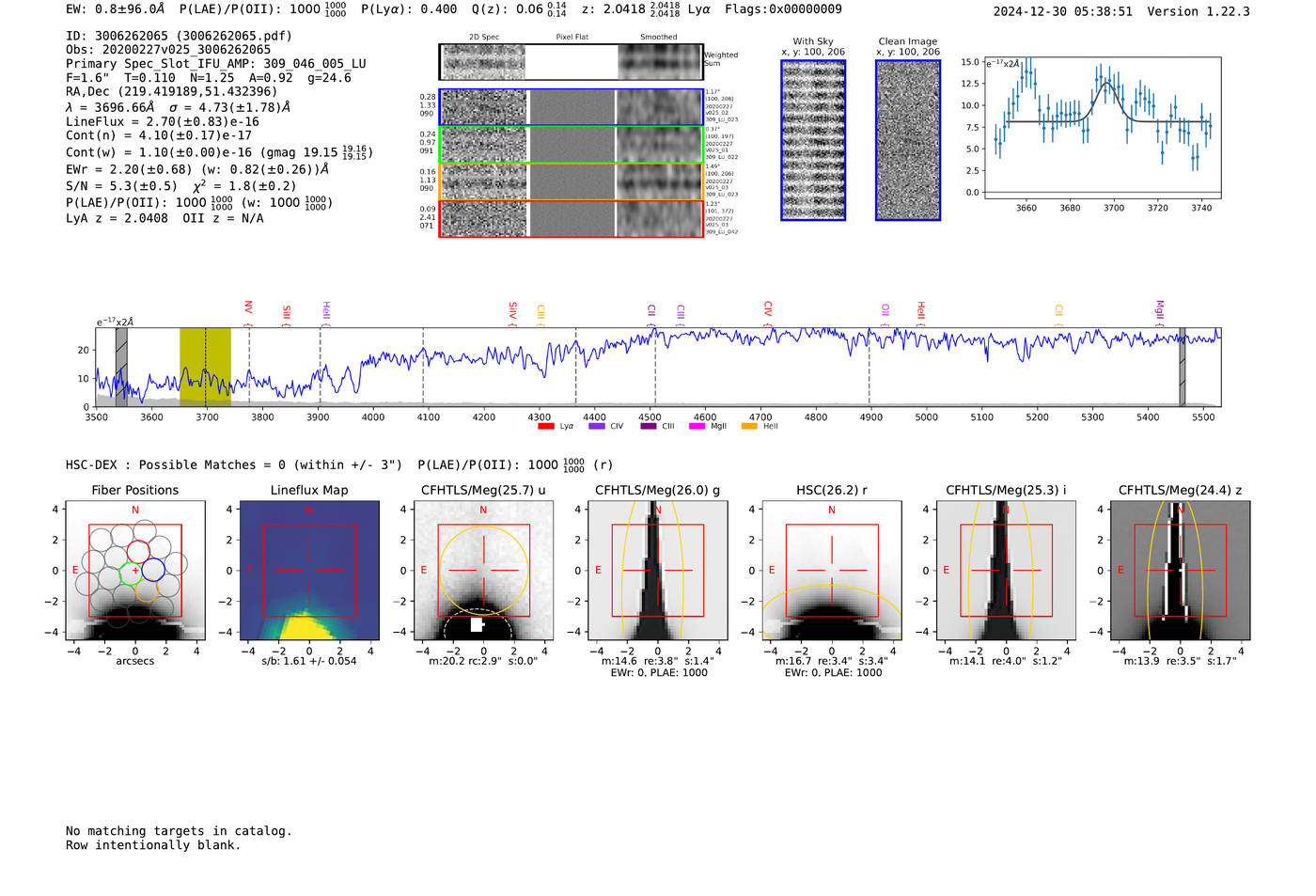Click the yellow highlighted band at 3700 Å

(205, 368)
